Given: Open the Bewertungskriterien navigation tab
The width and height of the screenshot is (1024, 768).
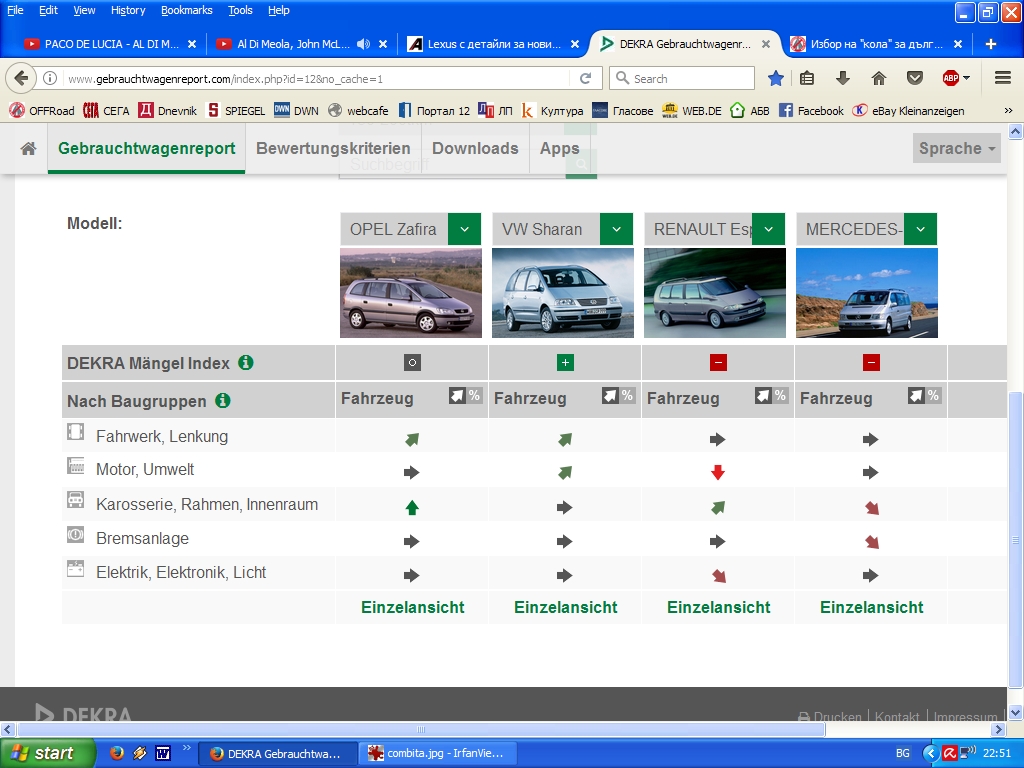Looking at the screenshot, I should (333, 148).
